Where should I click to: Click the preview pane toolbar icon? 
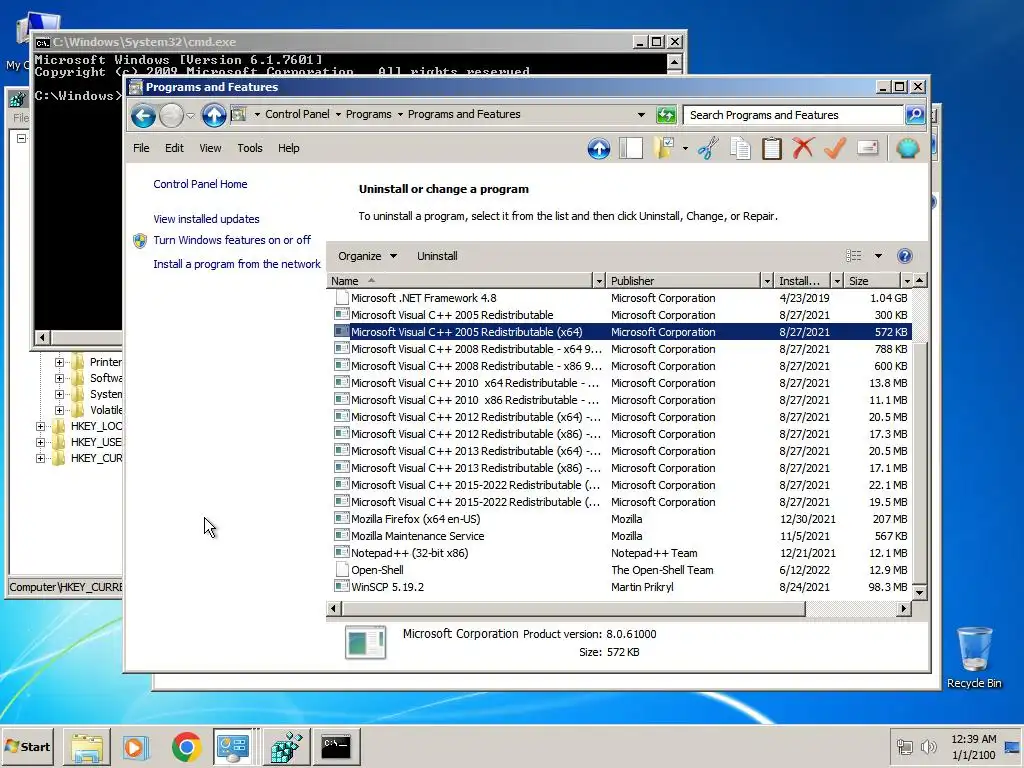pos(631,149)
